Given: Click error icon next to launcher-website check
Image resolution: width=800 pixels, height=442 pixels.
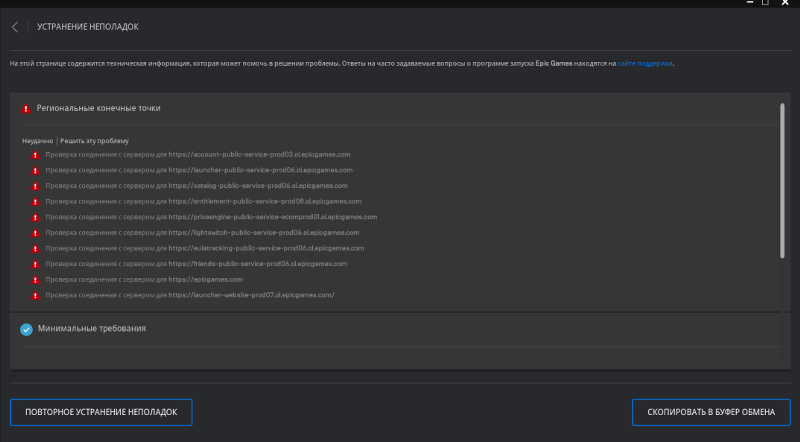Looking at the screenshot, I should 35,296.
